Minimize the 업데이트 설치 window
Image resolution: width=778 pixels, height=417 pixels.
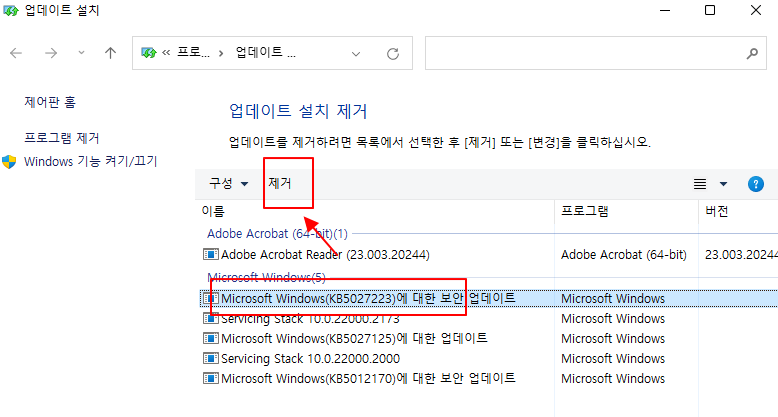(x=665, y=10)
